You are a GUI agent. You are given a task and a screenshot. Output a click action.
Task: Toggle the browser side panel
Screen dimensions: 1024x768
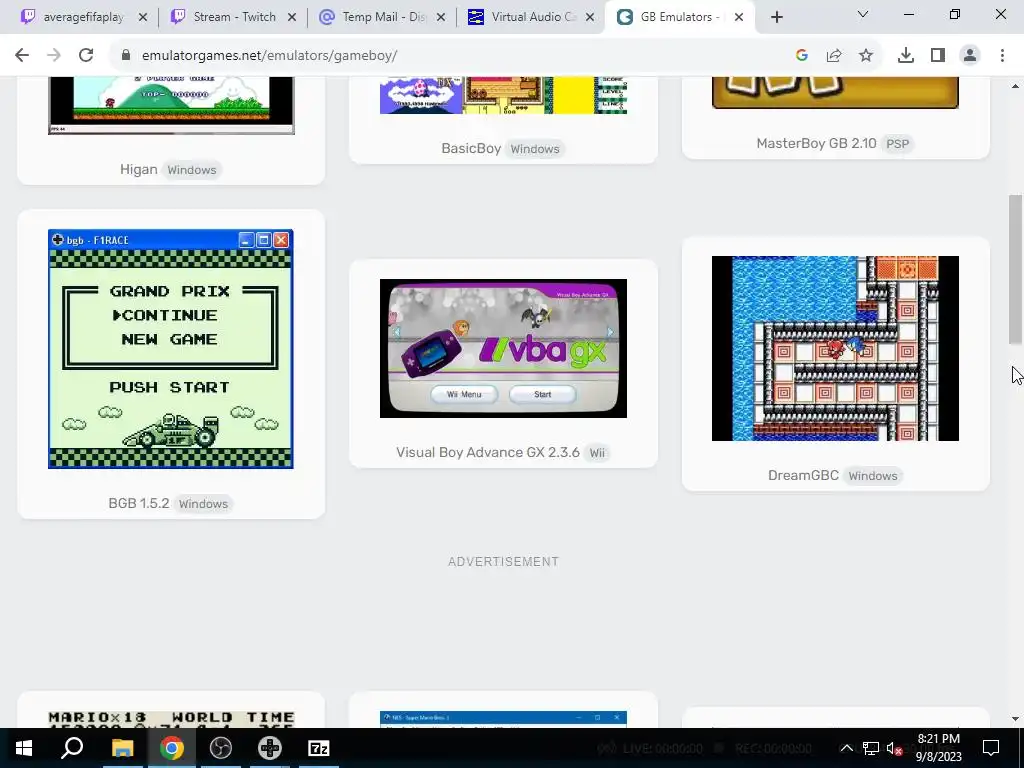click(x=938, y=56)
